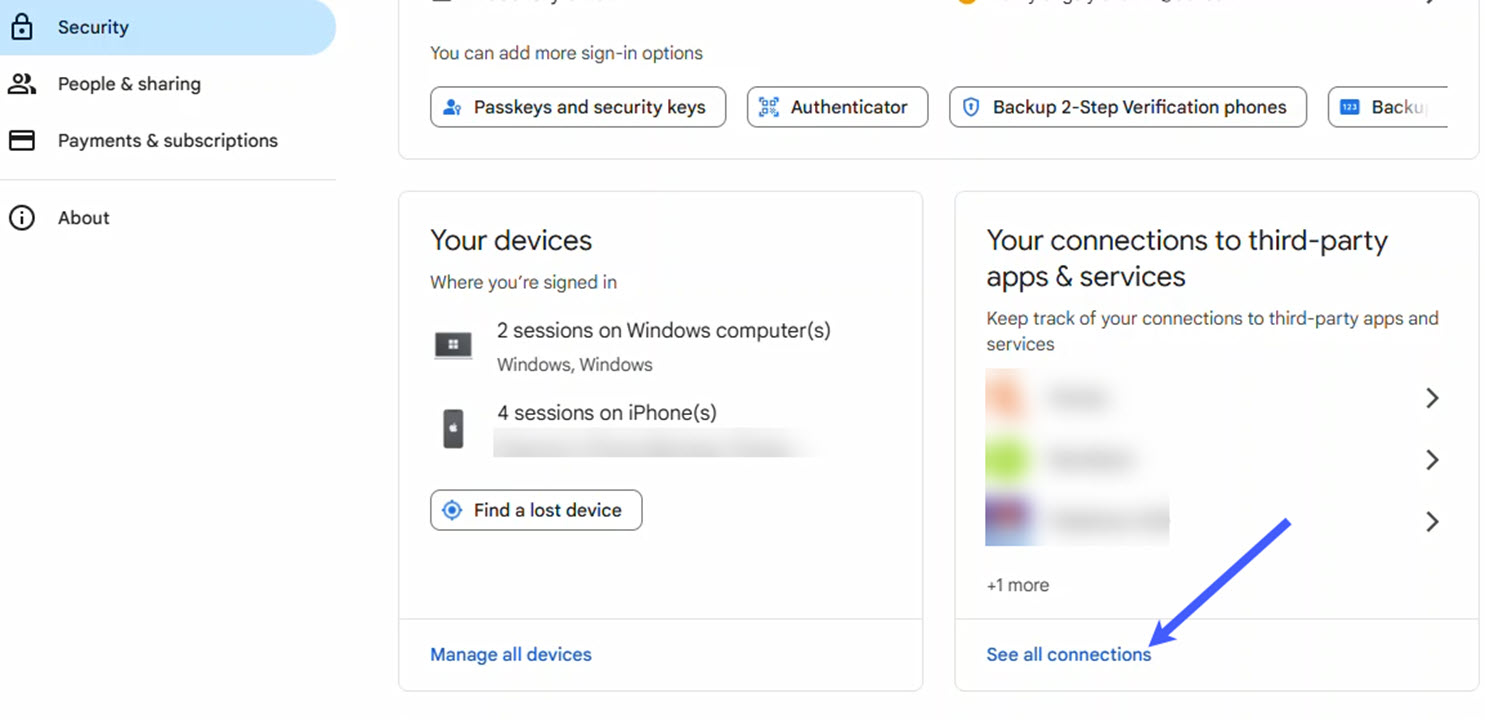Open See all connections

[x=1068, y=654]
